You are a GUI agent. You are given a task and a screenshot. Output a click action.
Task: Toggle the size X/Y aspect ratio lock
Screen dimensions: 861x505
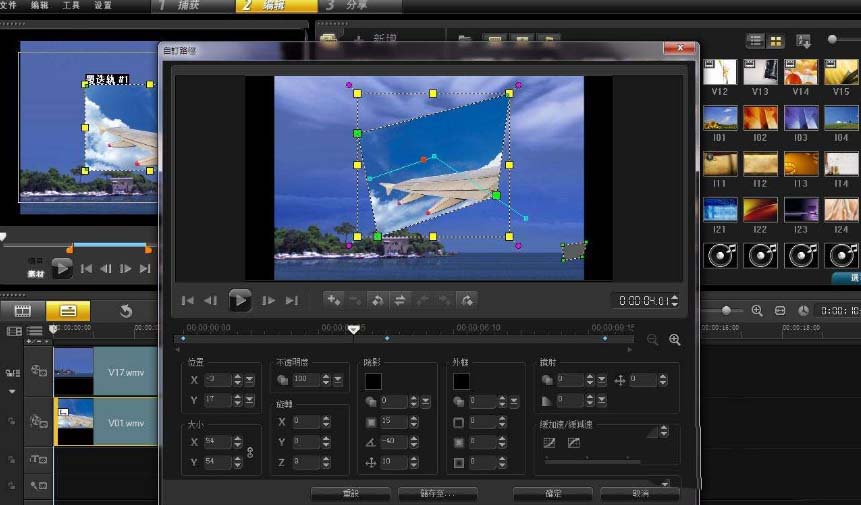[x=250, y=452]
